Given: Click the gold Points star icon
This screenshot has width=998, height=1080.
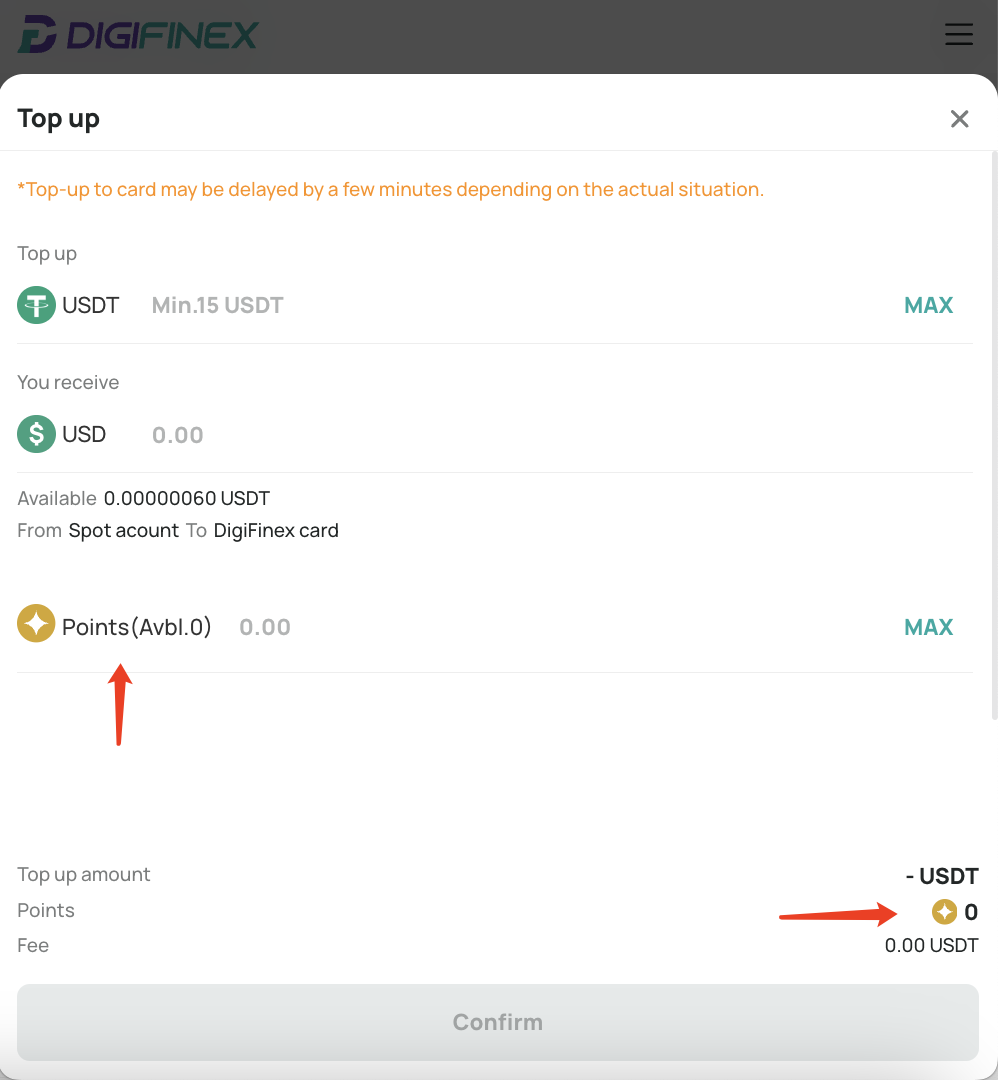Looking at the screenshot, I should (37, 623).
